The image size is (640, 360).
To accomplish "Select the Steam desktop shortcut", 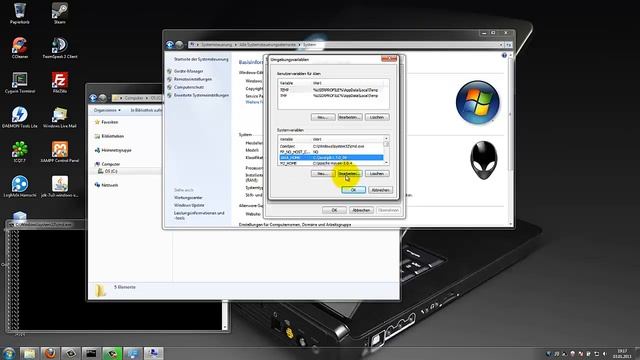I will tap(60, 13).
